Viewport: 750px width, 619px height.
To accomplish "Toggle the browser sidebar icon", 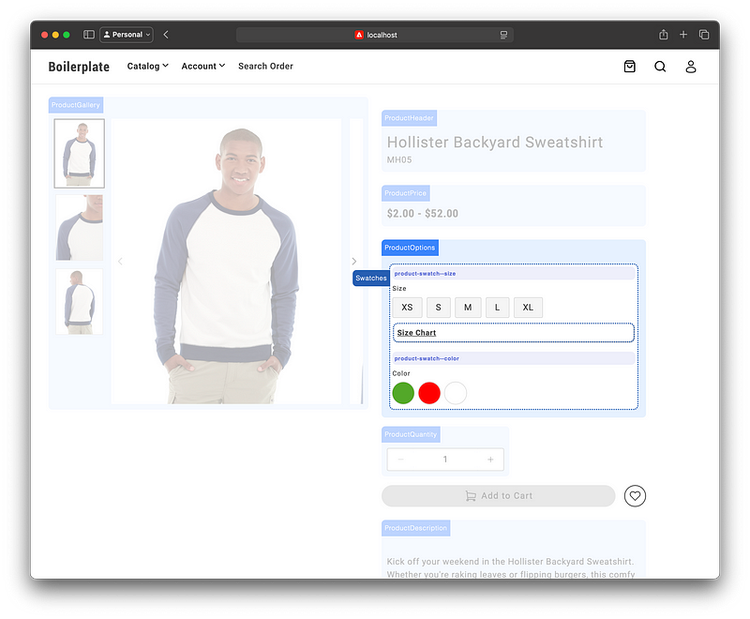I will tap(88, 34).
